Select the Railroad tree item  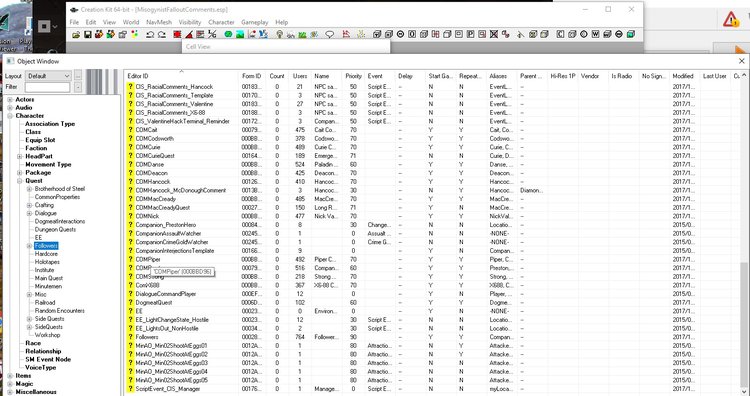(44, 302)
